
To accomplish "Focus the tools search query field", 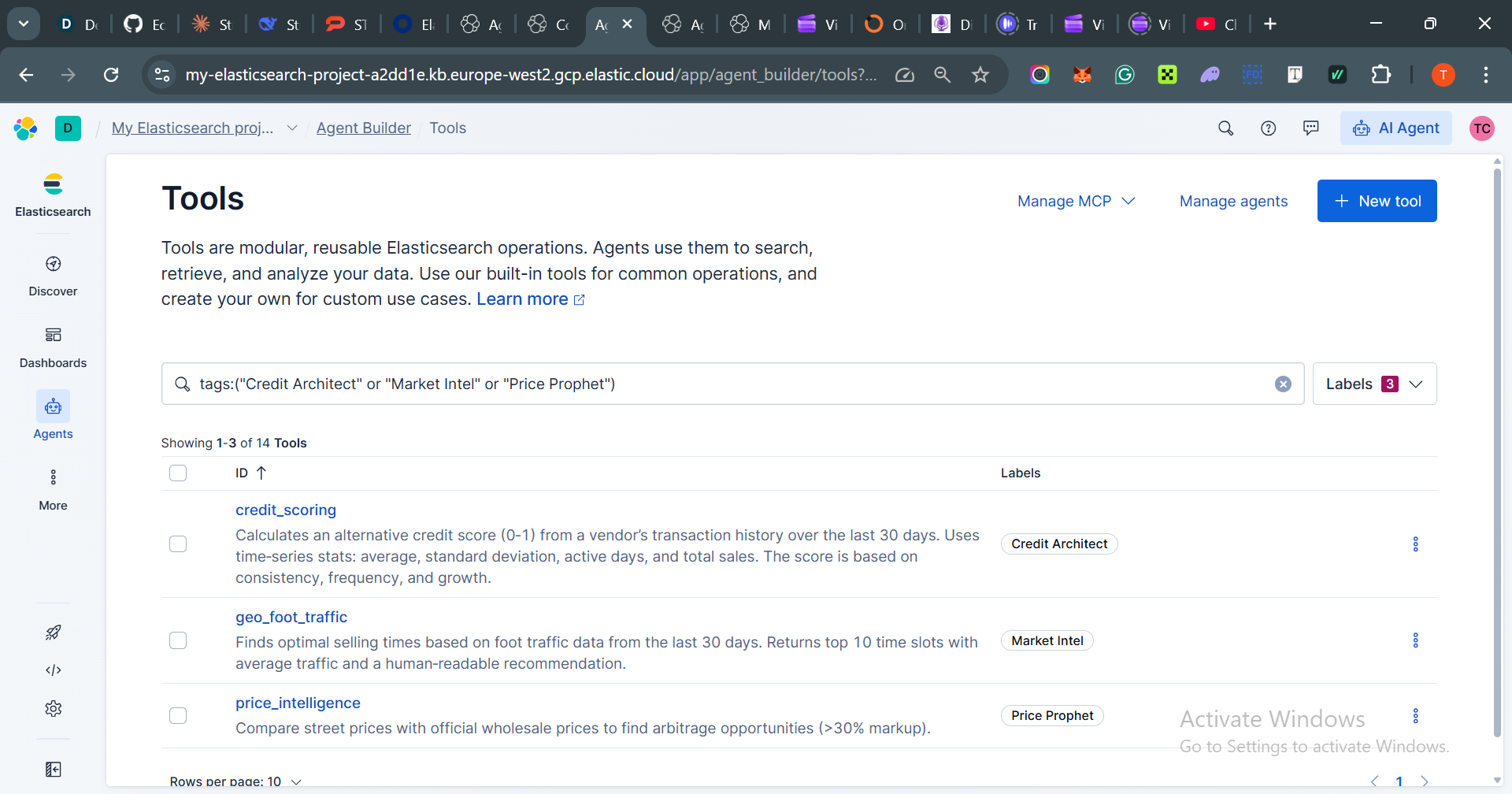I will tap(732, 384).
